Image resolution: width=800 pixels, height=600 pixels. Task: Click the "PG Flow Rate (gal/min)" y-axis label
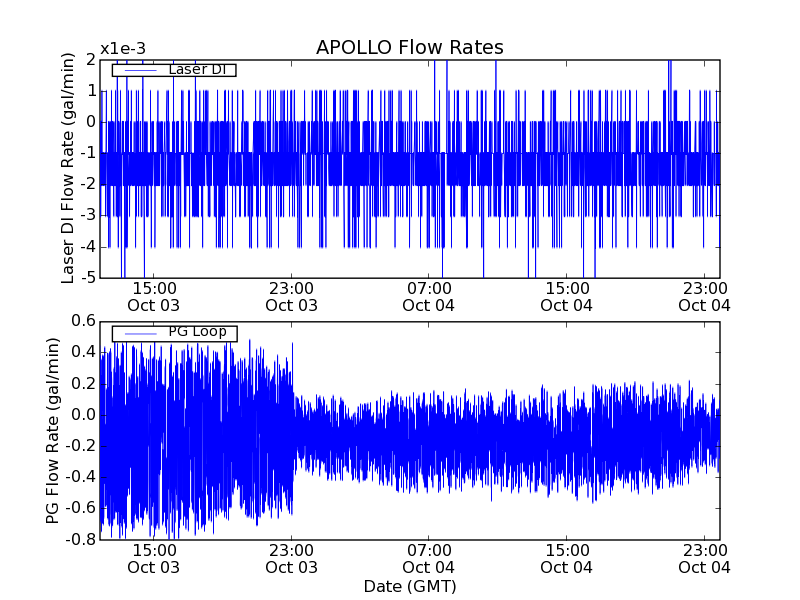pos(52,430)
